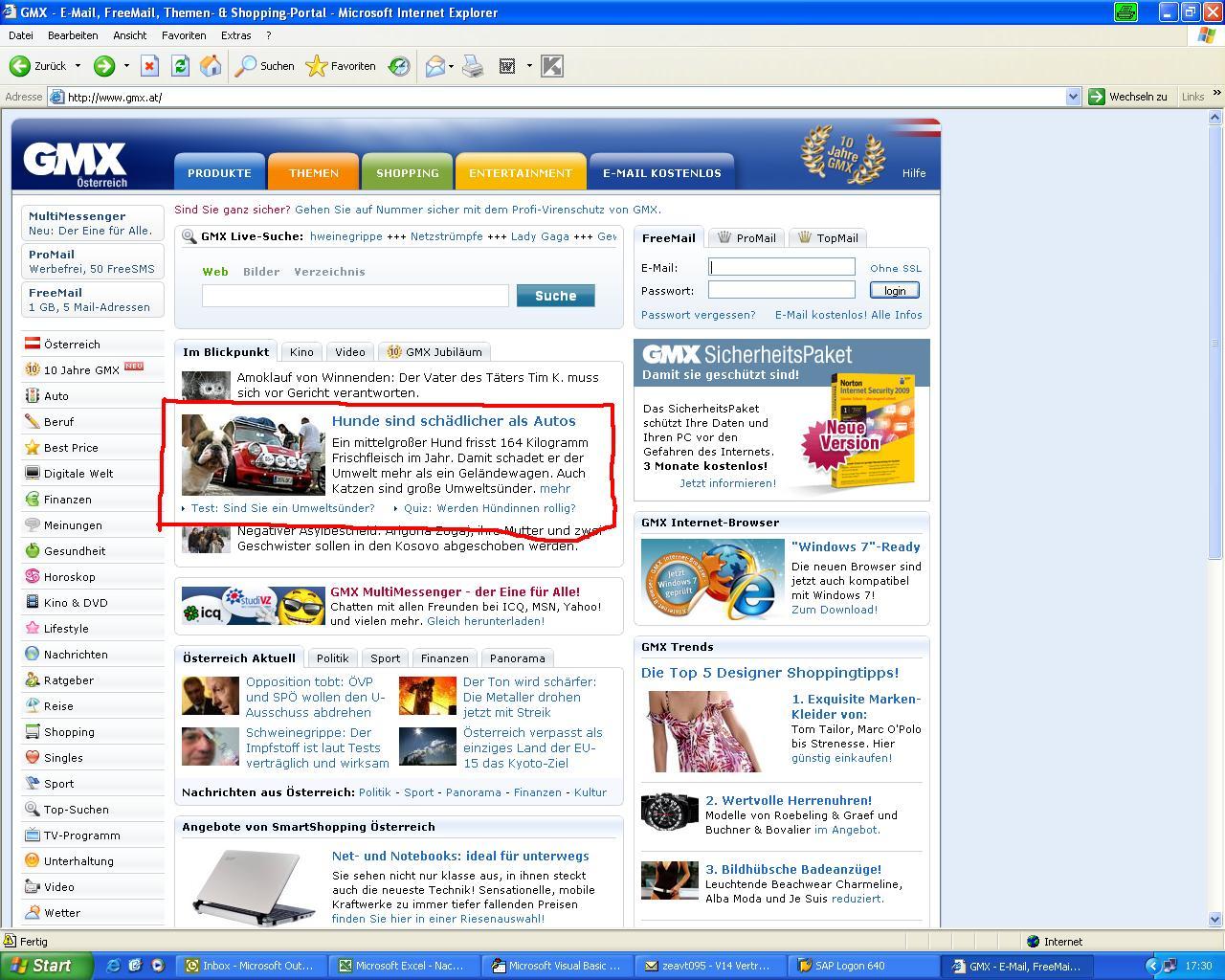The width and height of the screenshot is (1225, 980).
Task: Switch to the ProMail login tab
Action: [x=746, y=237]
